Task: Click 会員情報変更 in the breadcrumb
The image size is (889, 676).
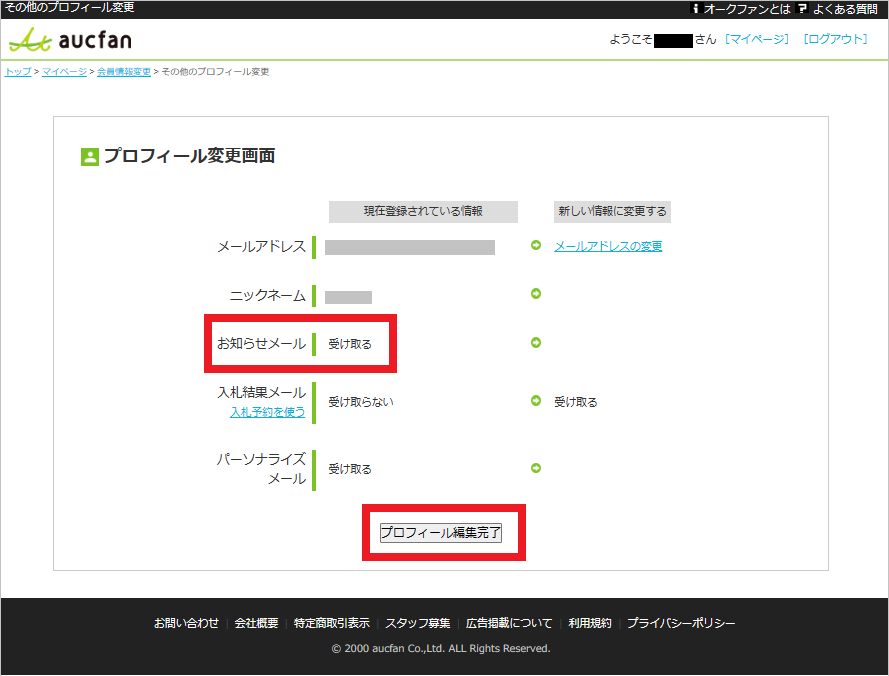Action: click(x=124, y=71)
